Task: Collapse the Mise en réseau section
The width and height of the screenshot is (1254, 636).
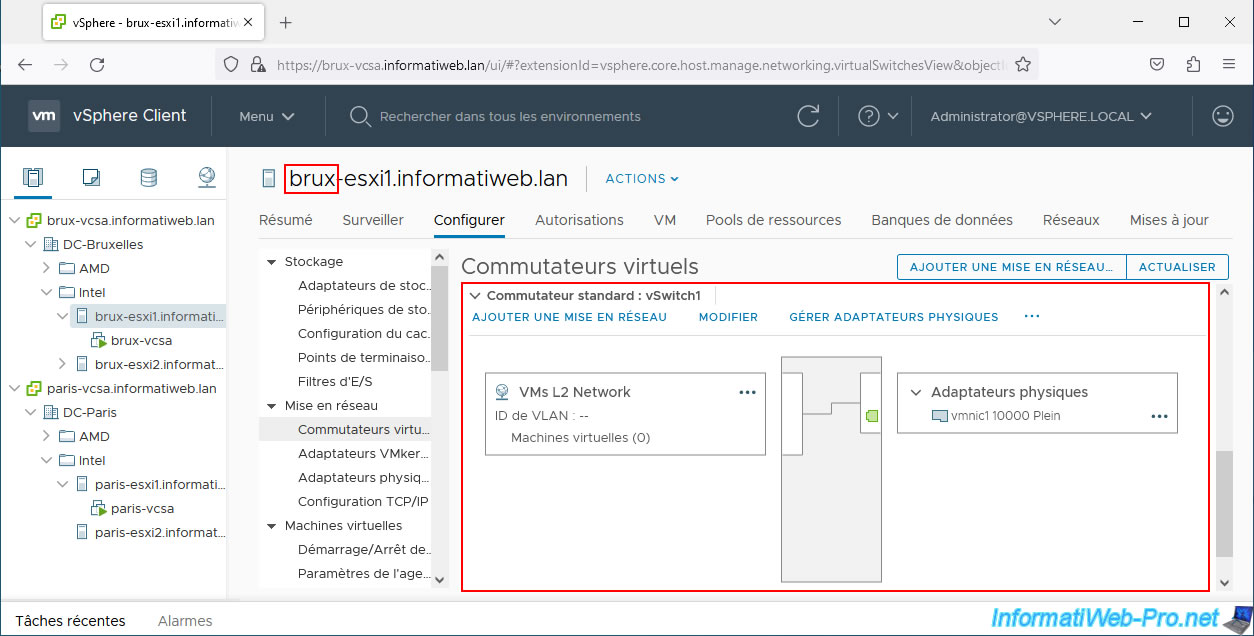Action: tap(270, 406)
